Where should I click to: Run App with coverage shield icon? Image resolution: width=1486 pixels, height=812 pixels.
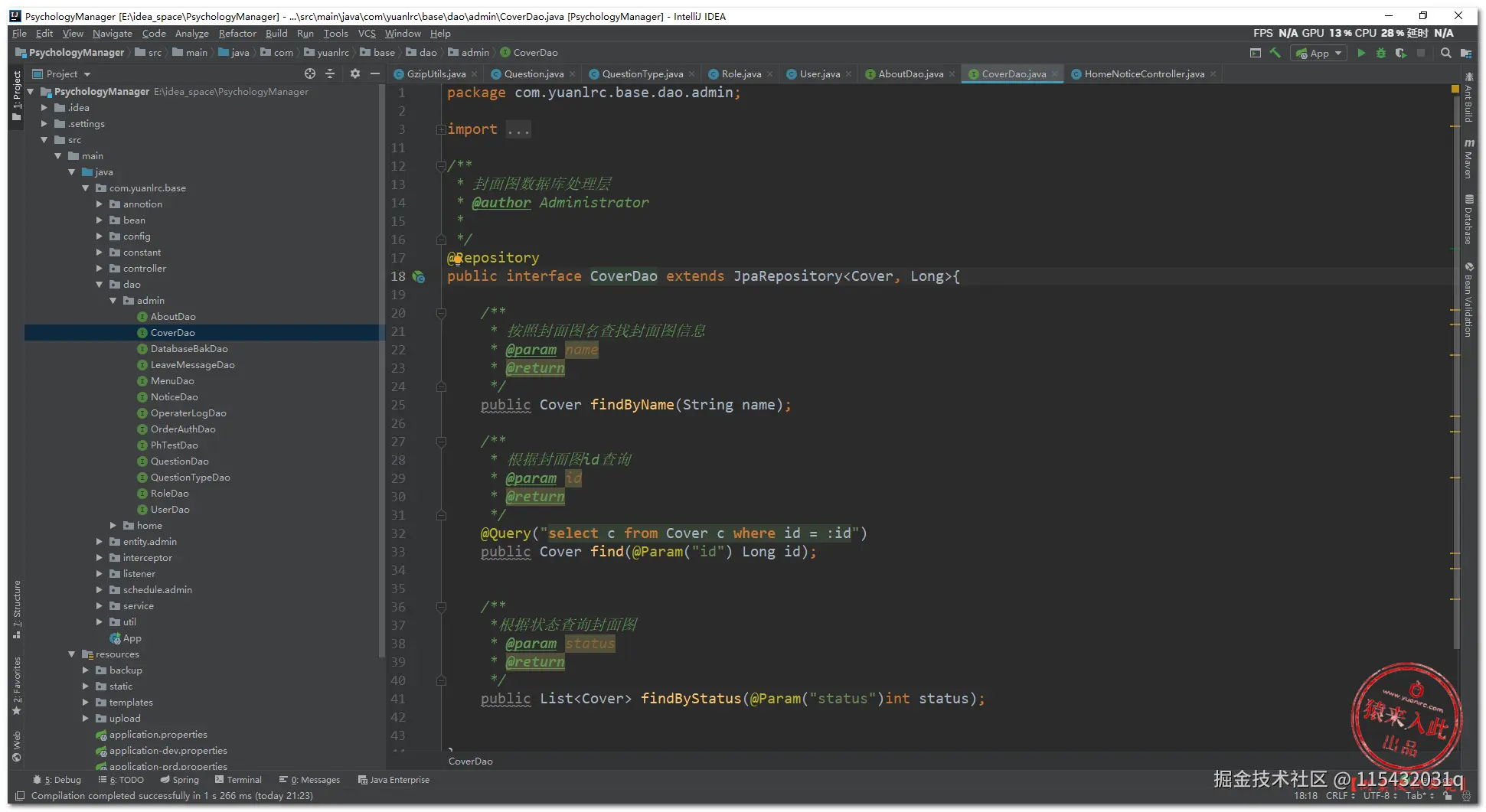click(x=1400, y=53)
